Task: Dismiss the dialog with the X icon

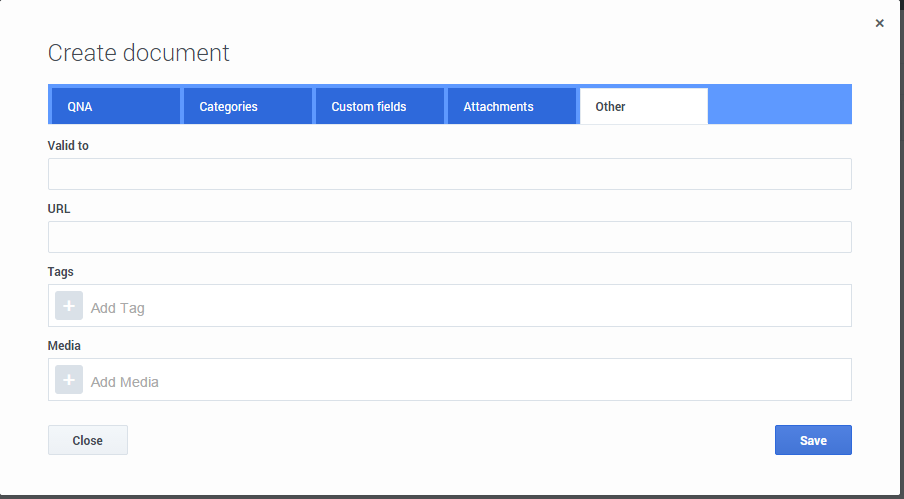Action: tap(880, 23)
